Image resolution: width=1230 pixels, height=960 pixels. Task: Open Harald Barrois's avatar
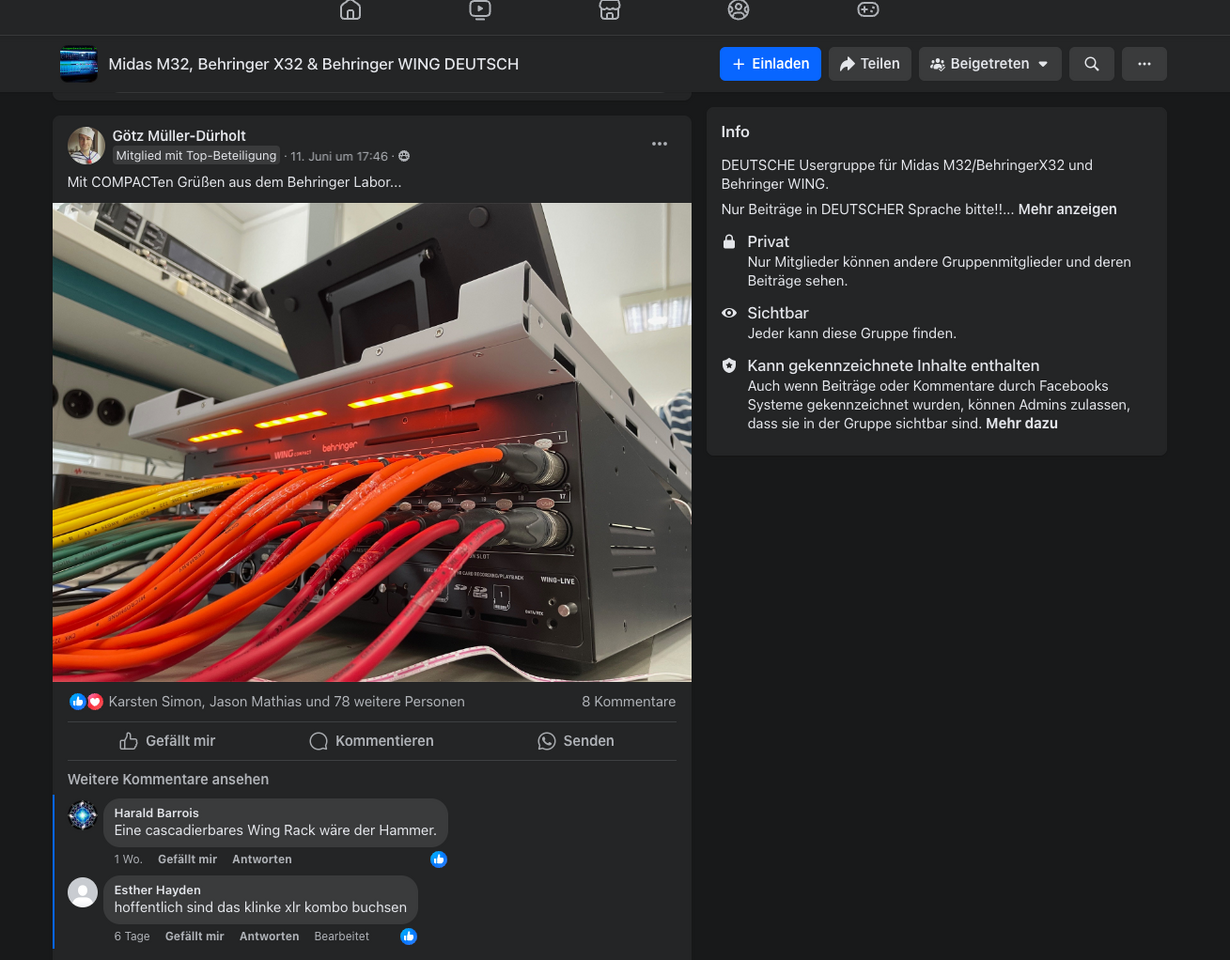pyautogui.click(x=83, y=815)
